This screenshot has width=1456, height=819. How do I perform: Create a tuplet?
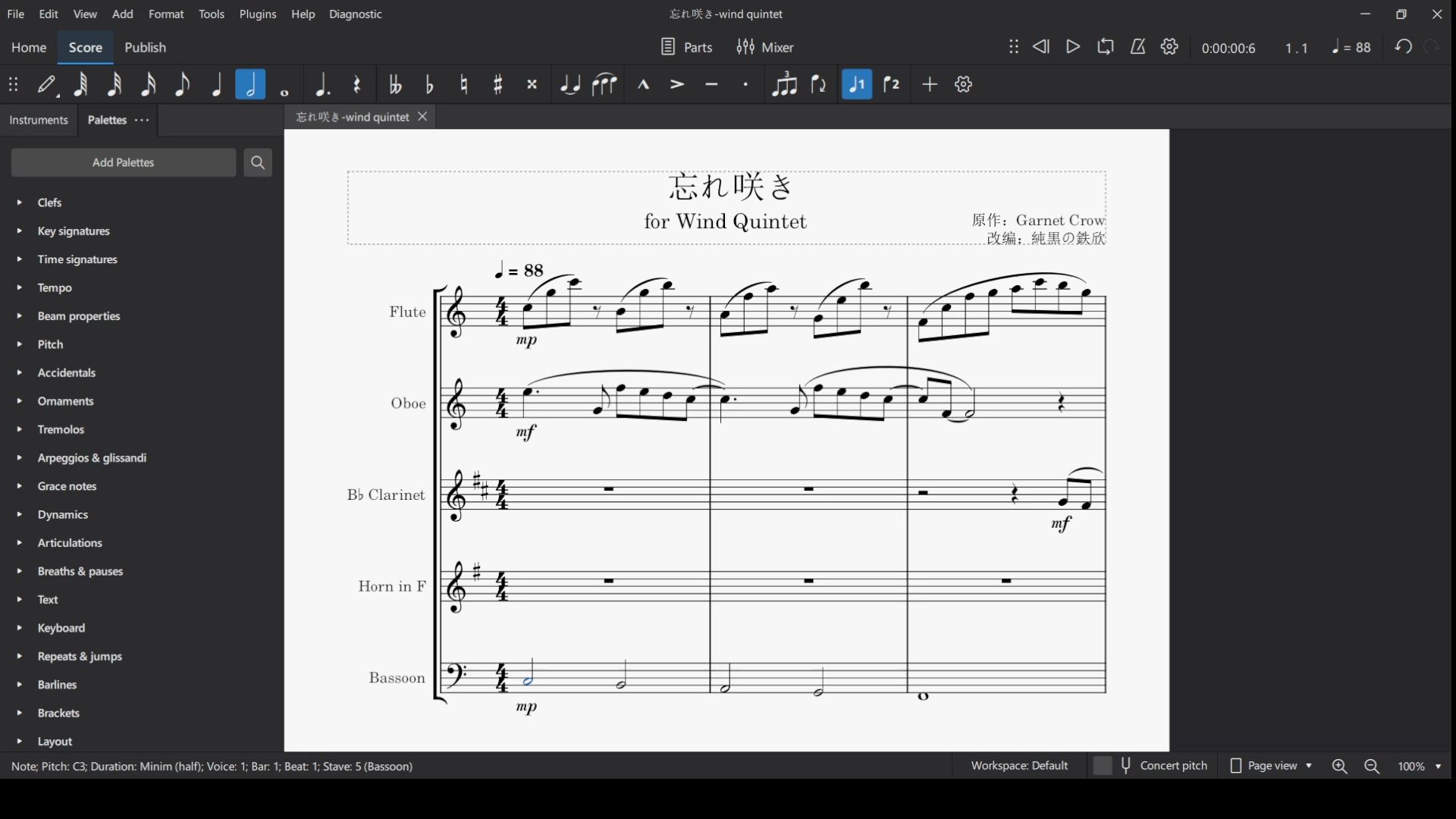click(x=784, y=84)
